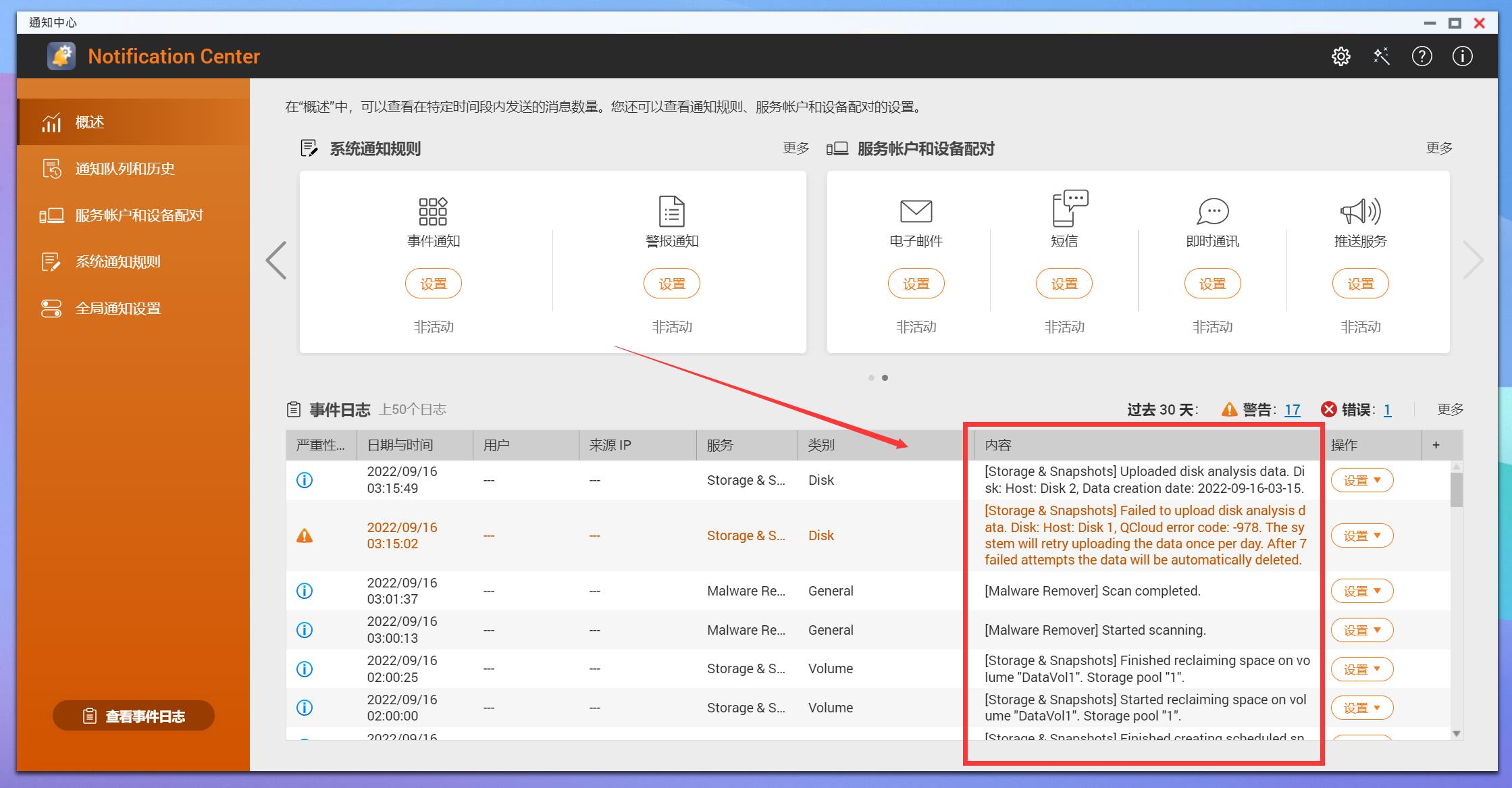Image resolution: width=1512 pixels, height=788 pixels.
Task: Click event log vertical scrollbar thumb
Action: [x=1456, y=489]
